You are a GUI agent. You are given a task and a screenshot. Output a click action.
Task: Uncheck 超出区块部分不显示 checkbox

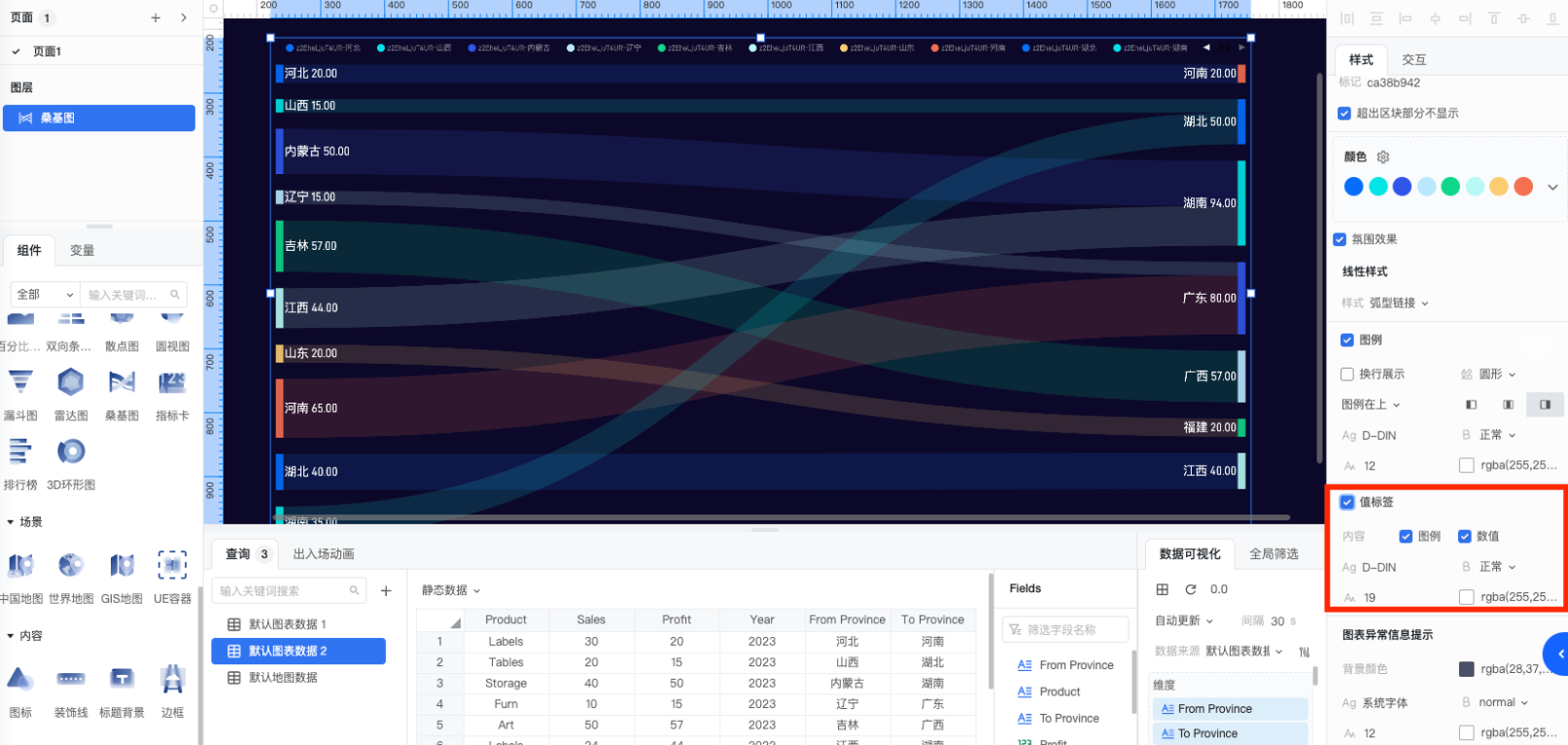pyautogui.click(x=1344, y=114)
